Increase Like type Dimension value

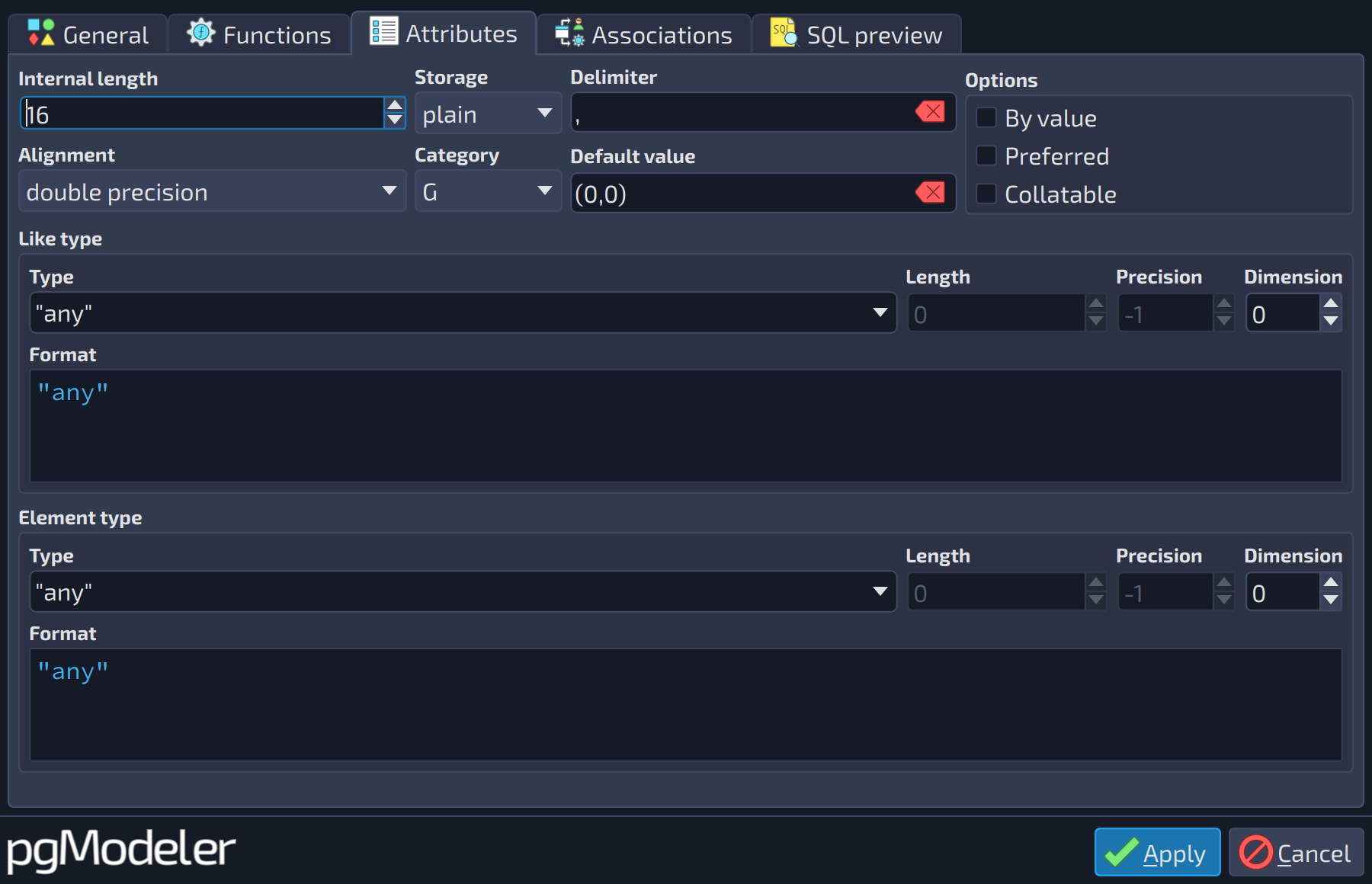click(1331, 304)
